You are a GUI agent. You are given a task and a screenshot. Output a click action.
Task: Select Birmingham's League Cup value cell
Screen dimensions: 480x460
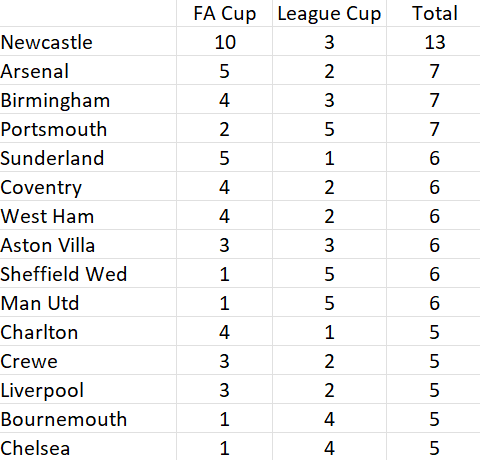329,99
